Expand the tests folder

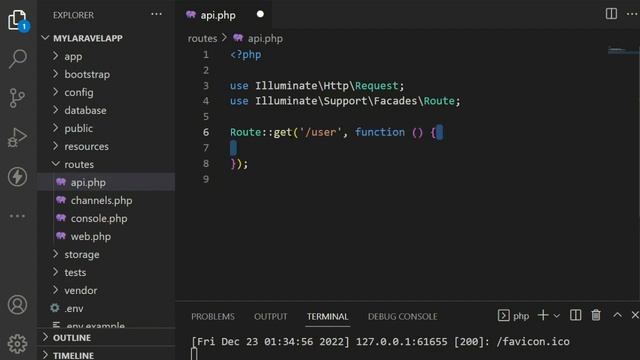75,272
